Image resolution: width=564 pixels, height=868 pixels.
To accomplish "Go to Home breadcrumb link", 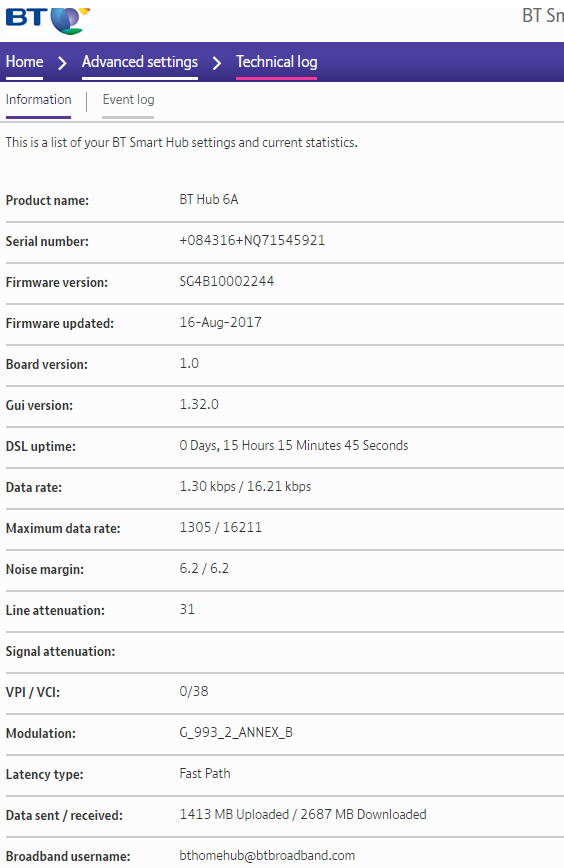I will [x=24, y=61].
